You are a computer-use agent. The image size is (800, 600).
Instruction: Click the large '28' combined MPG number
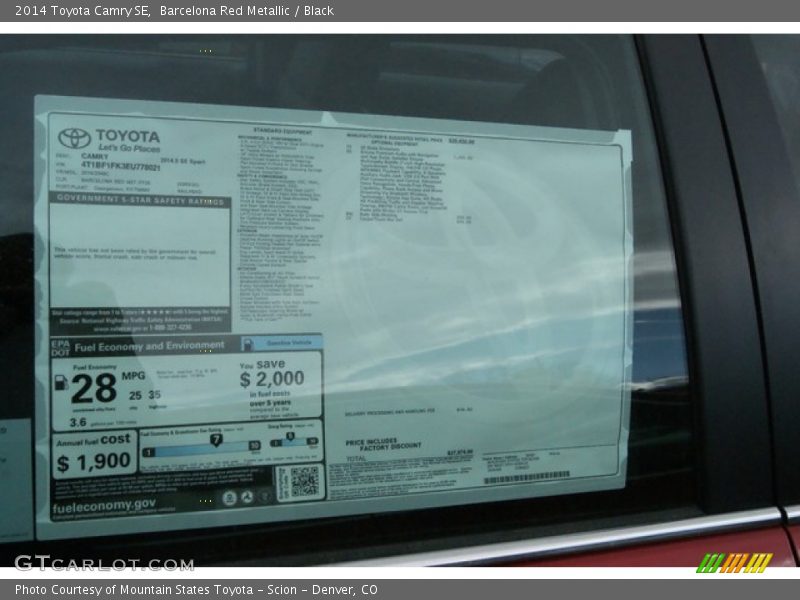[94, 389]
